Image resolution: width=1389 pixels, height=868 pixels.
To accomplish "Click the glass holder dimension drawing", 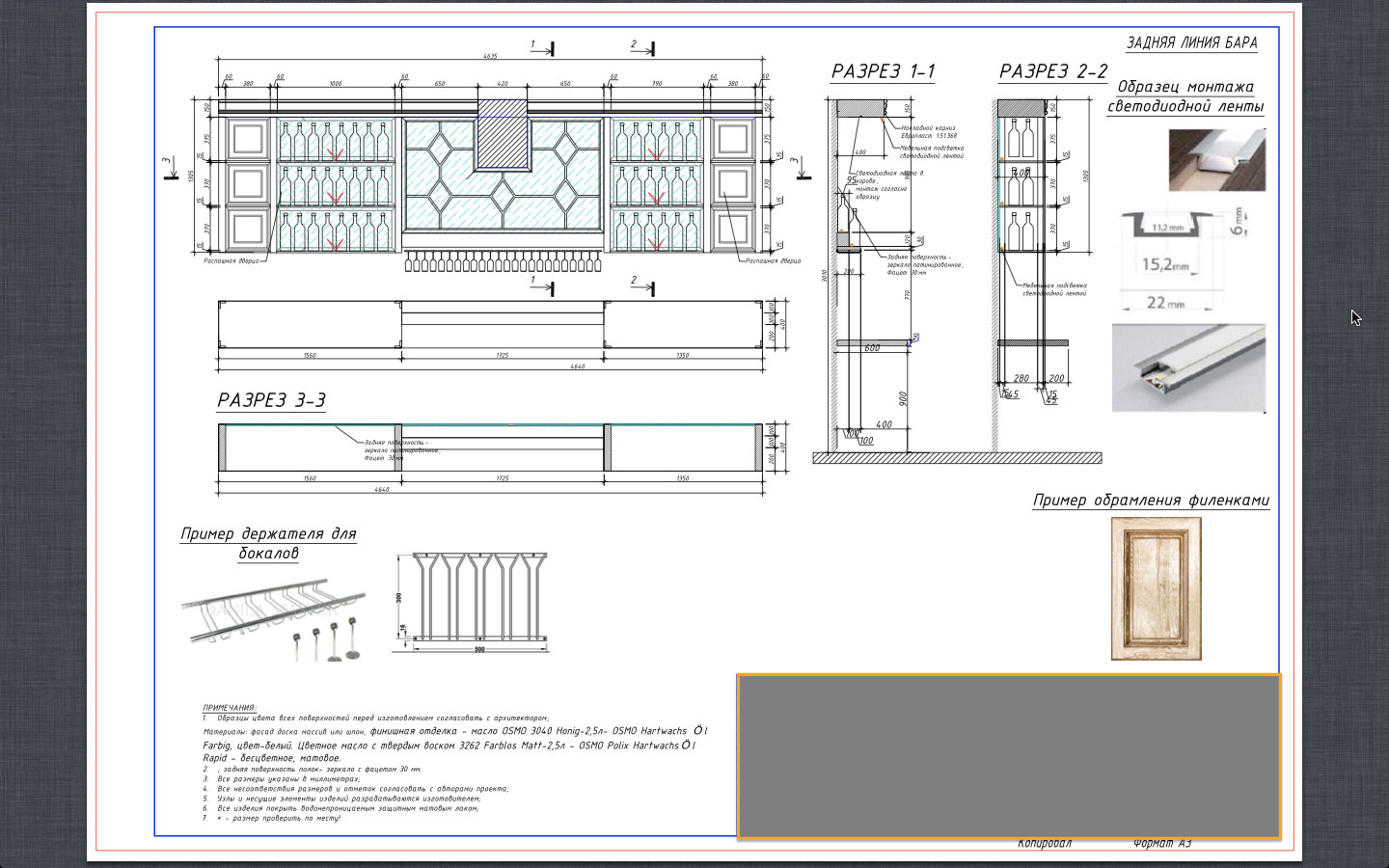I will pyautogui.click(x=471, y=602).
